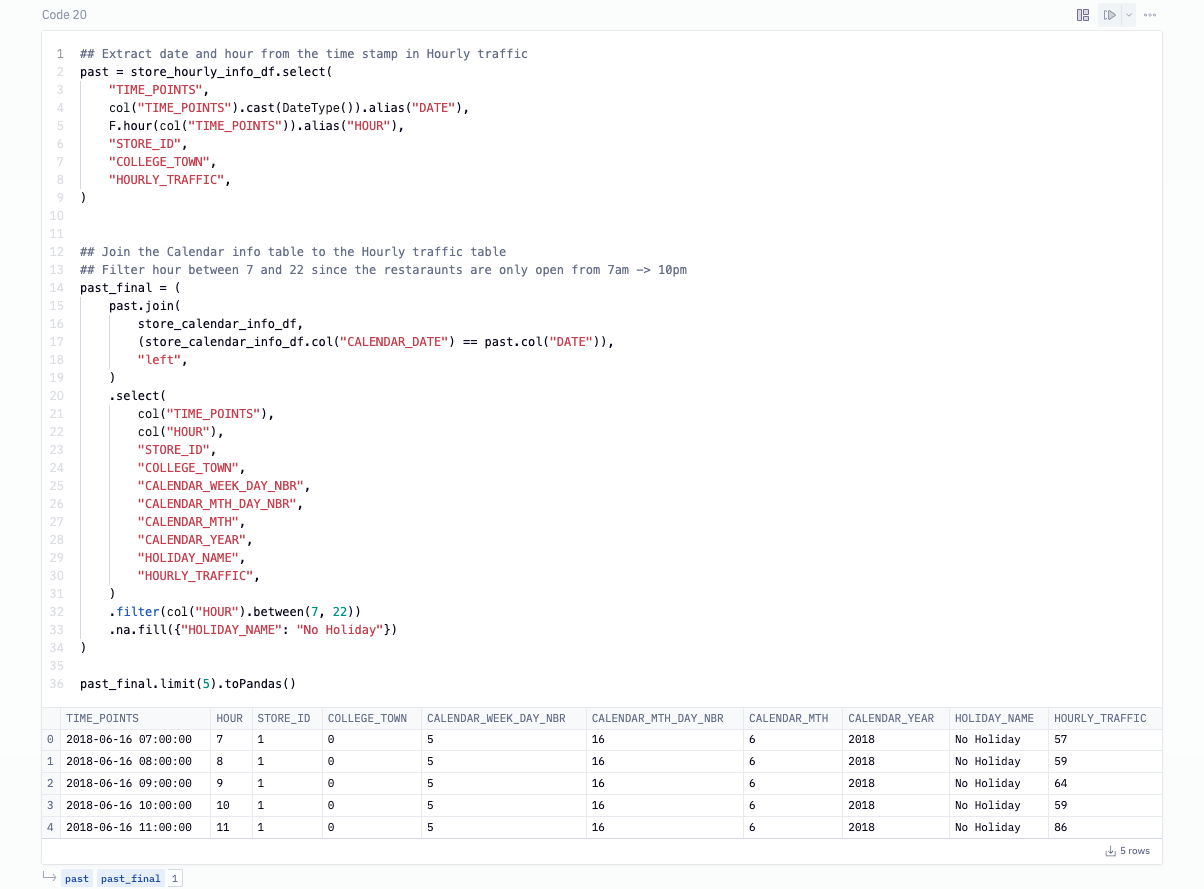Screen dimensions: 1204x889
Task: Click the cell layout view icon
Action: tap(1083, 15)
